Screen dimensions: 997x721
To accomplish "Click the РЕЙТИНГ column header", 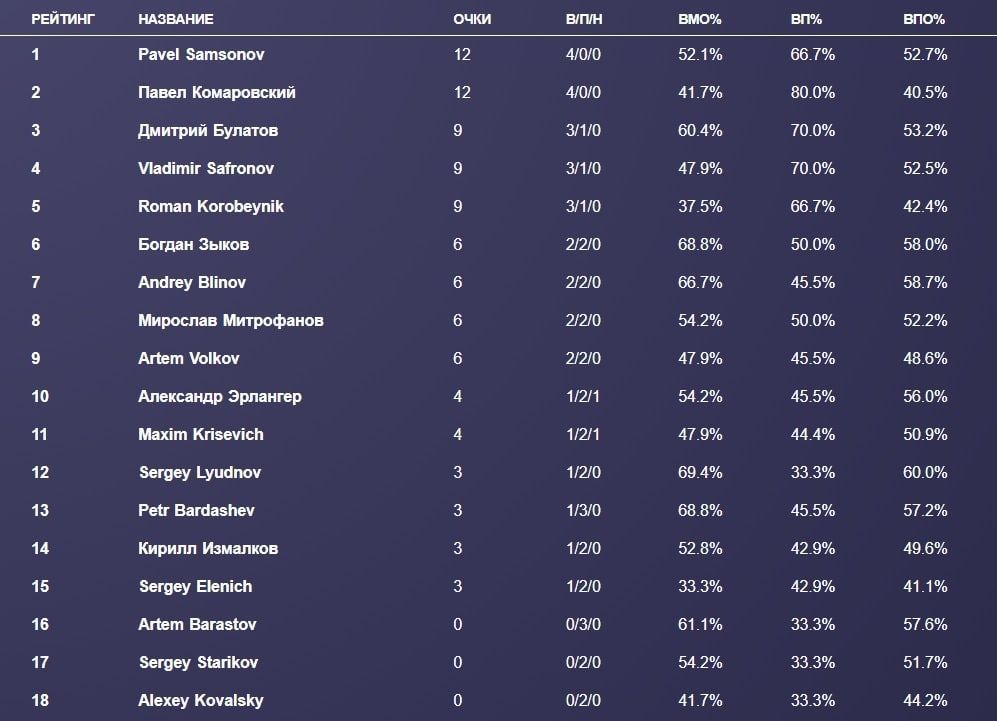I will click(63, 19).
